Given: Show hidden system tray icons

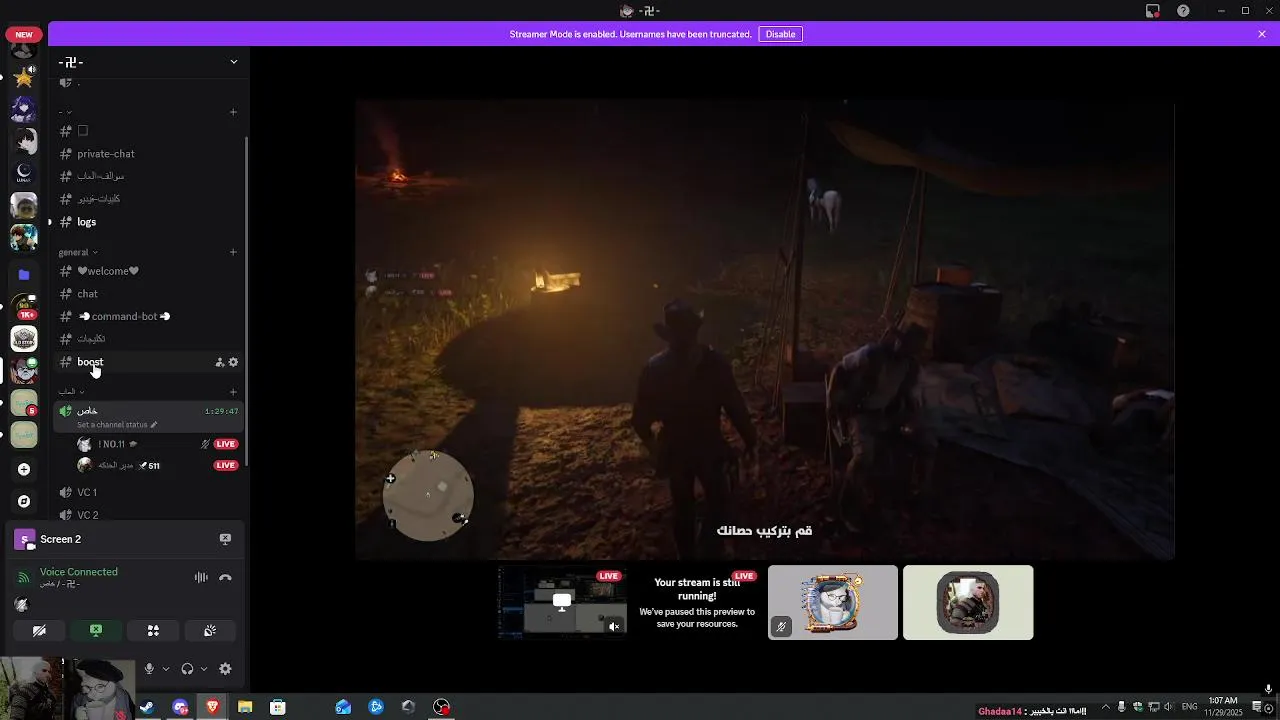Looking at the screenshot, I should coord(1105,707).
